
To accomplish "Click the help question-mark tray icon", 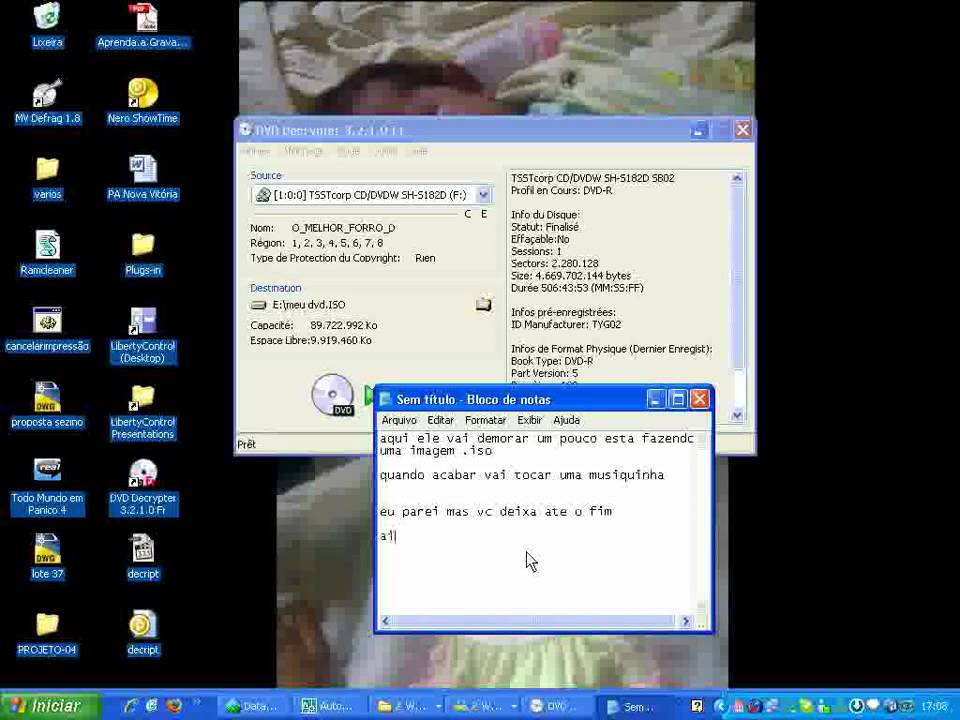I will tap(697, 706).
